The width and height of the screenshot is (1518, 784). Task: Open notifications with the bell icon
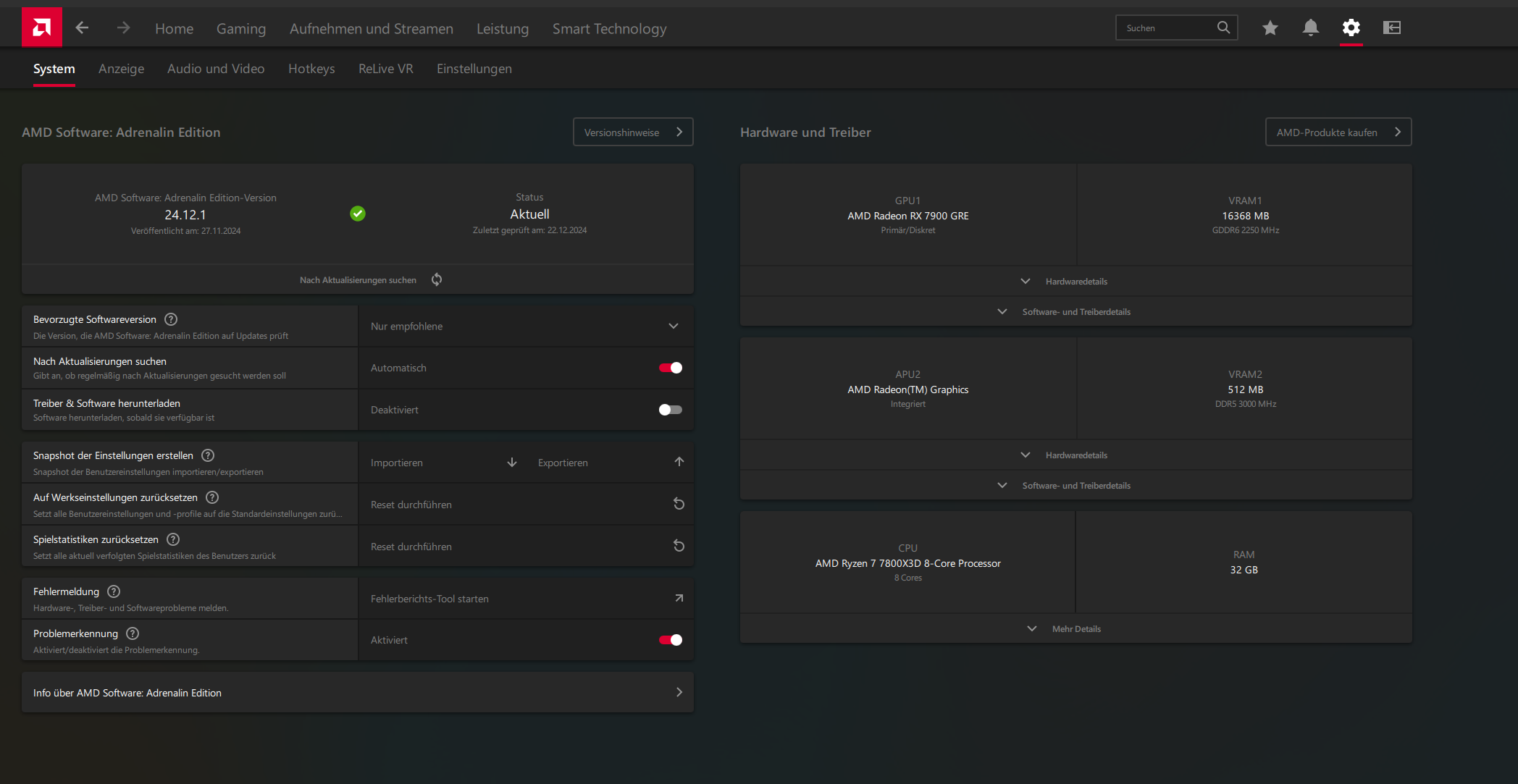pos(1310,28)
